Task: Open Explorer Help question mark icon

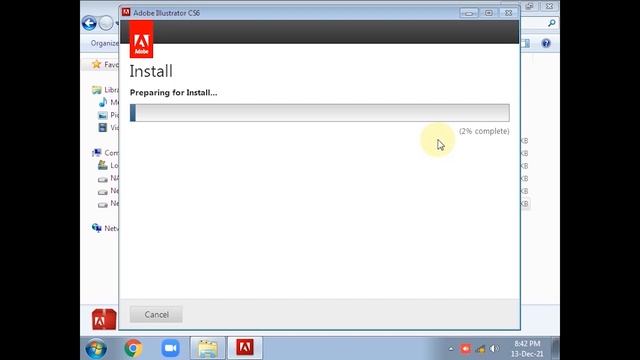Action: 546,43
